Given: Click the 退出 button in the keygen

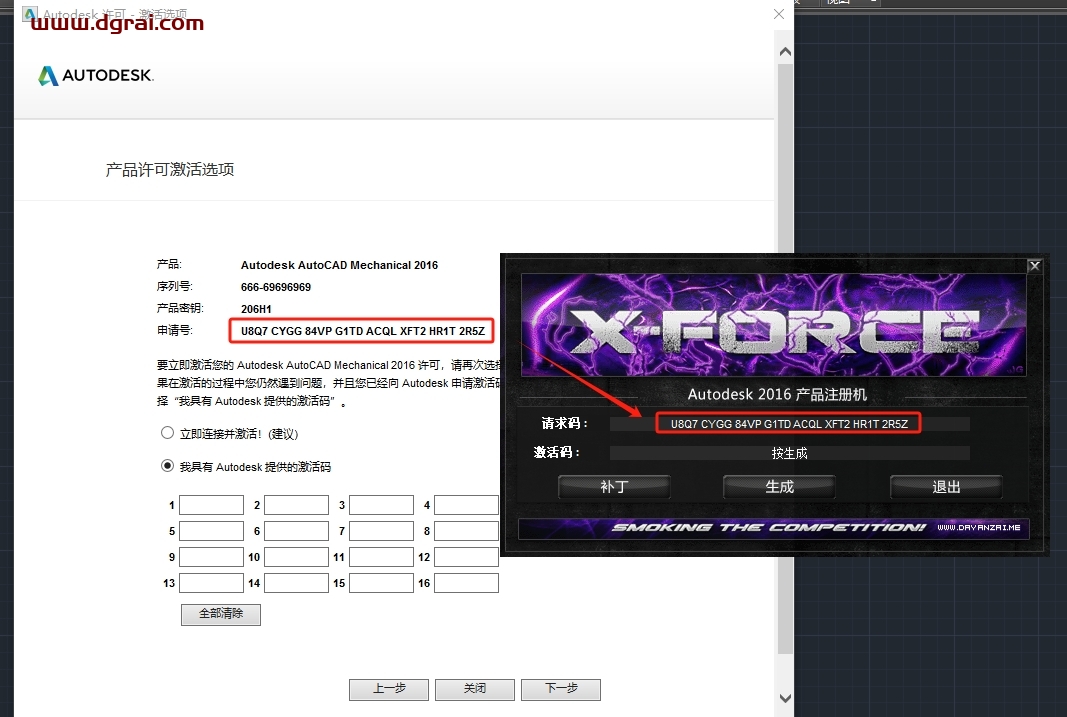Looking at the screenshot, I should tap(945, 487).
